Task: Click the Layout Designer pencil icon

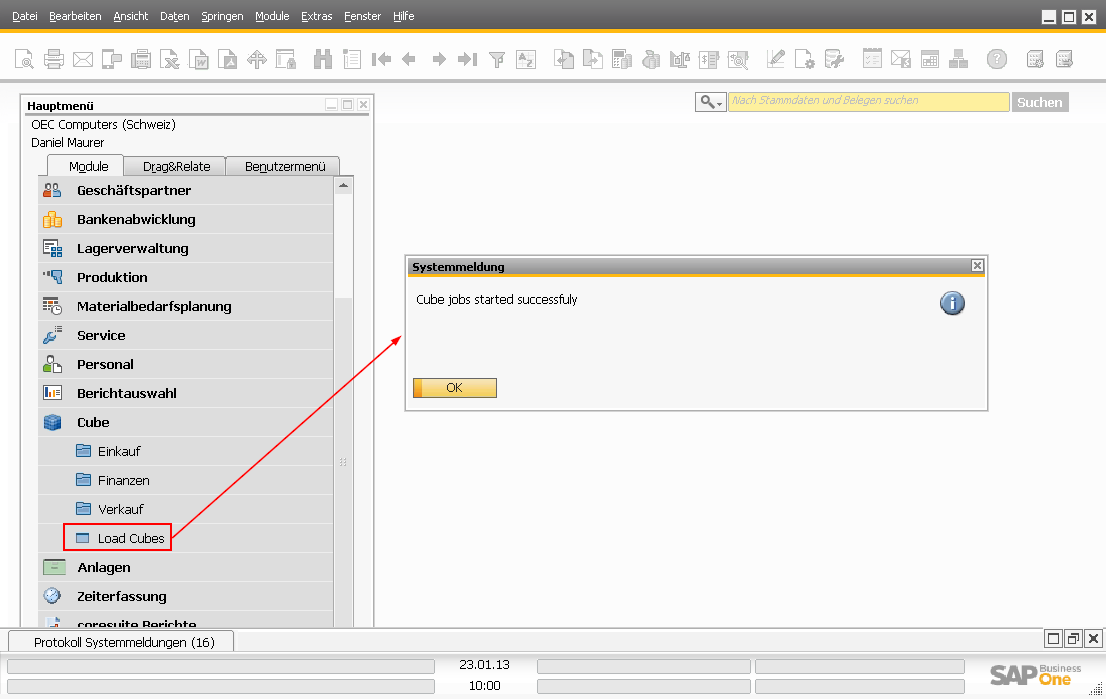Action: pos(775,59)
